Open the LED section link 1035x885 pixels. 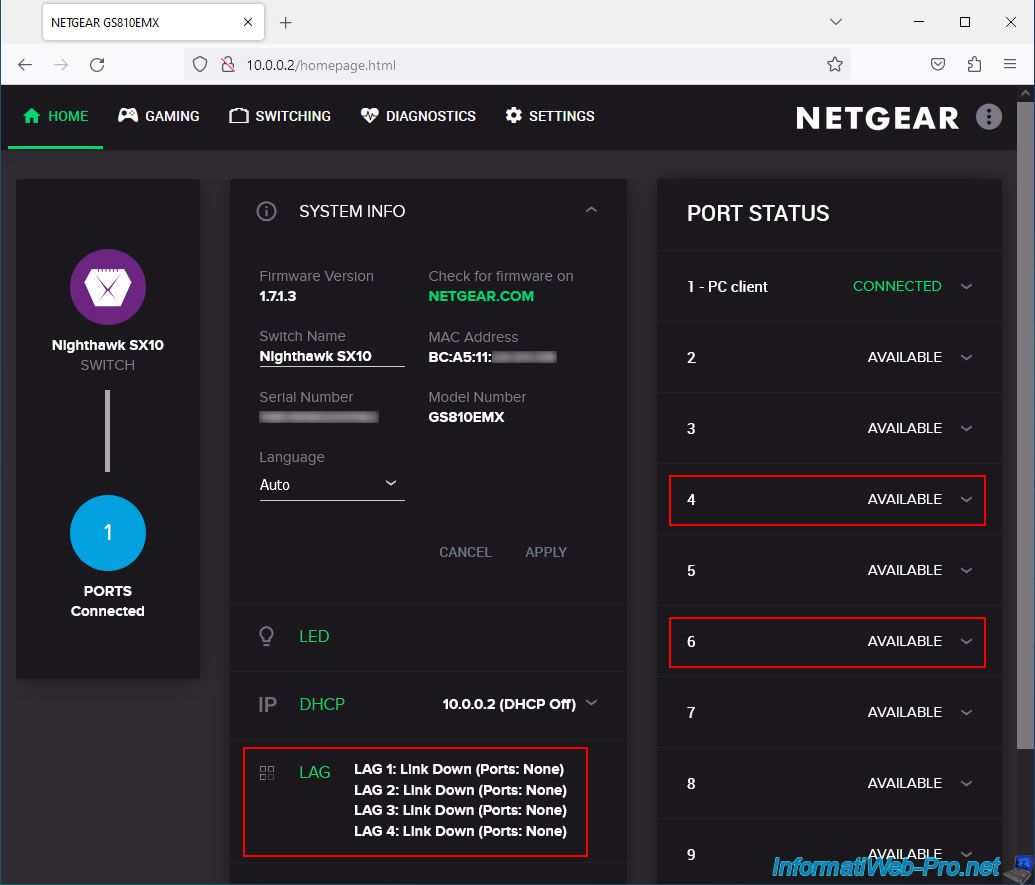[x=314, y=636]
